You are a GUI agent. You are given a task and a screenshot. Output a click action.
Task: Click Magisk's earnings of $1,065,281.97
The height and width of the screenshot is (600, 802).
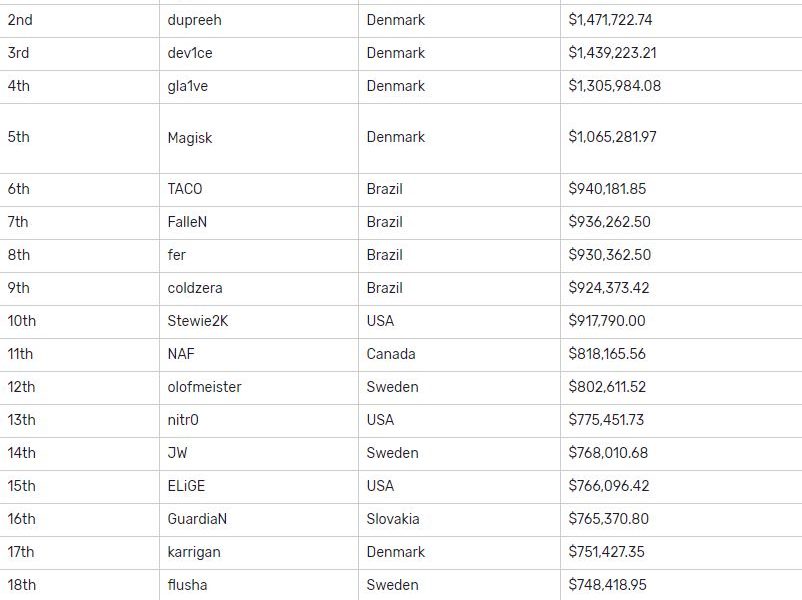click(612, 137)
